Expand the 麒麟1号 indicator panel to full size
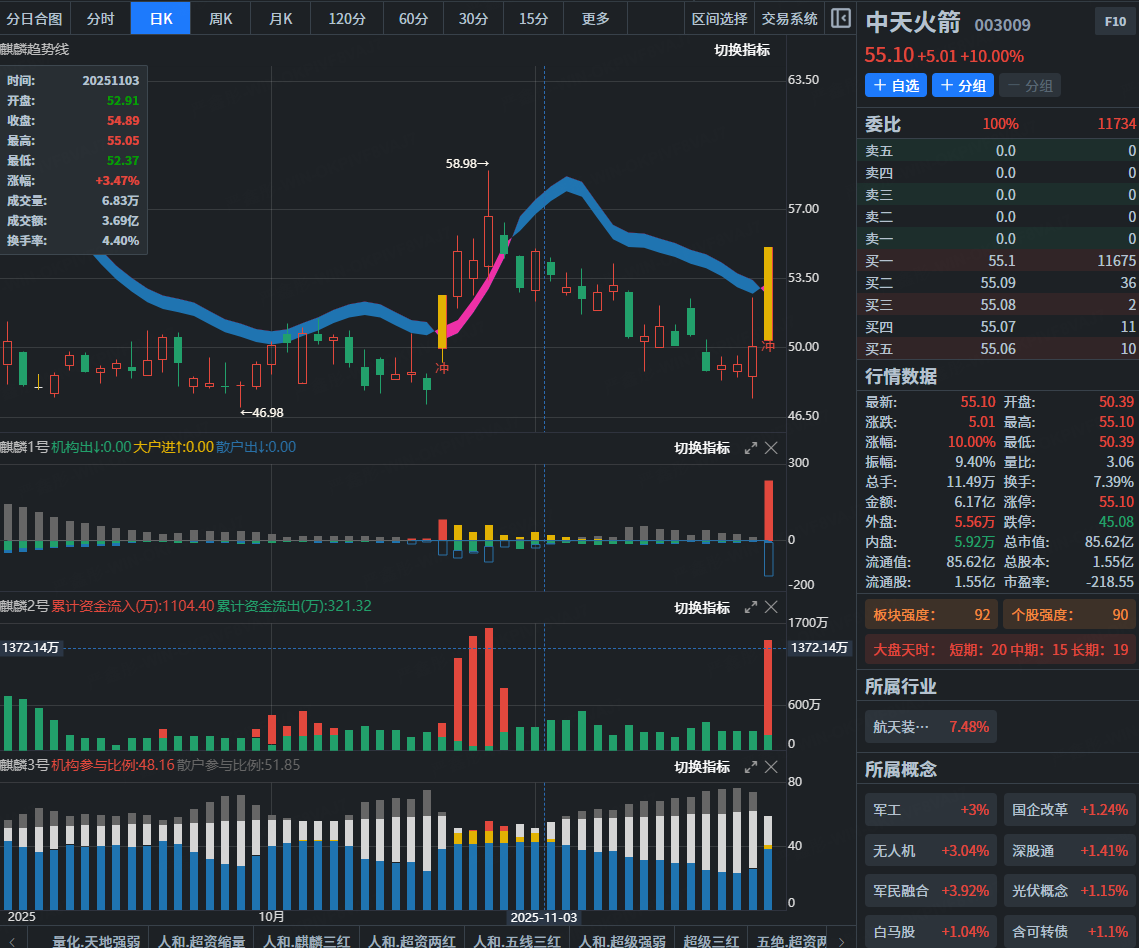Image resolution: width=1139 pixels, height=948 pixels. [x=751, y=448]
